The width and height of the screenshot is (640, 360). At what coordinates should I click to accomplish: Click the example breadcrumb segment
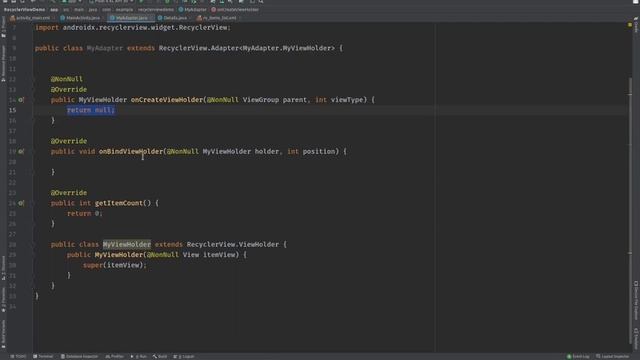coord(124,9)
